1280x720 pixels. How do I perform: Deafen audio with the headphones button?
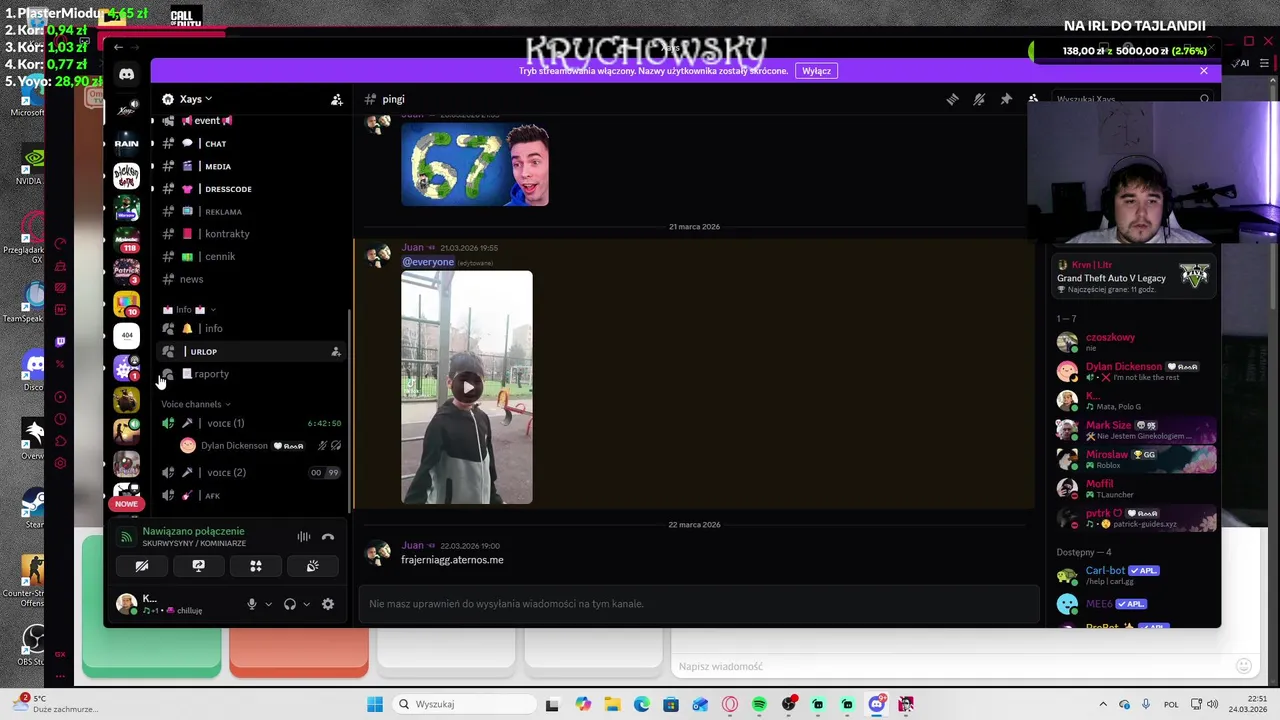click(290, 604)
